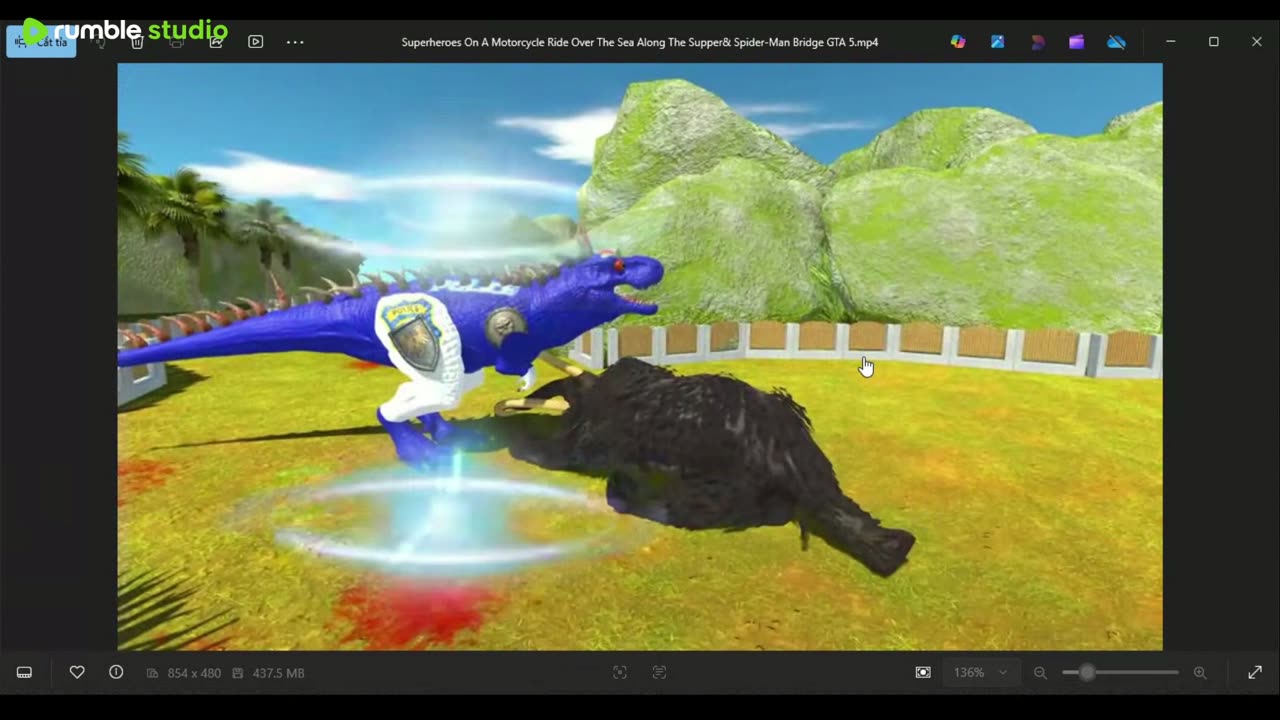The image size is (1280, 720).
Task: Click the delete trash can icon
Action: tap(138, 42)
